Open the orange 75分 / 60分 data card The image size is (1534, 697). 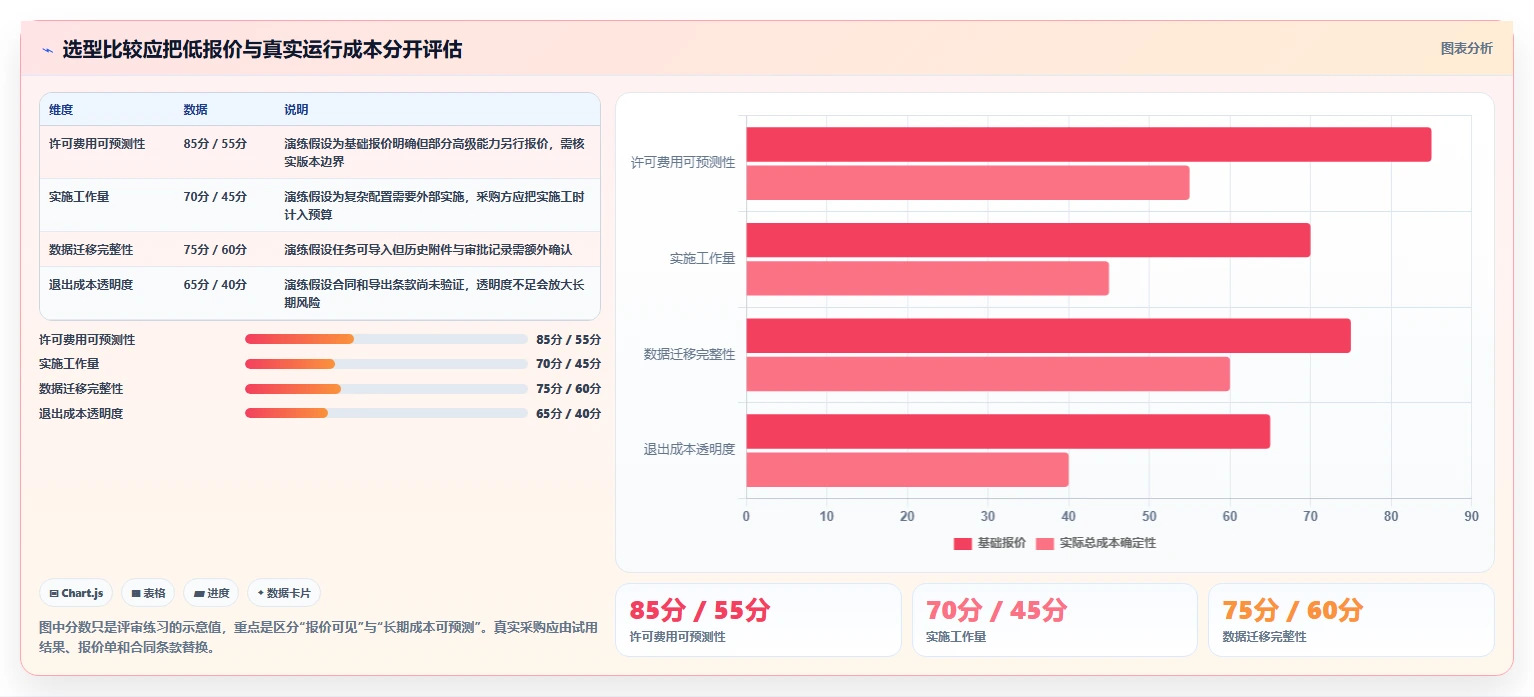1351,620
